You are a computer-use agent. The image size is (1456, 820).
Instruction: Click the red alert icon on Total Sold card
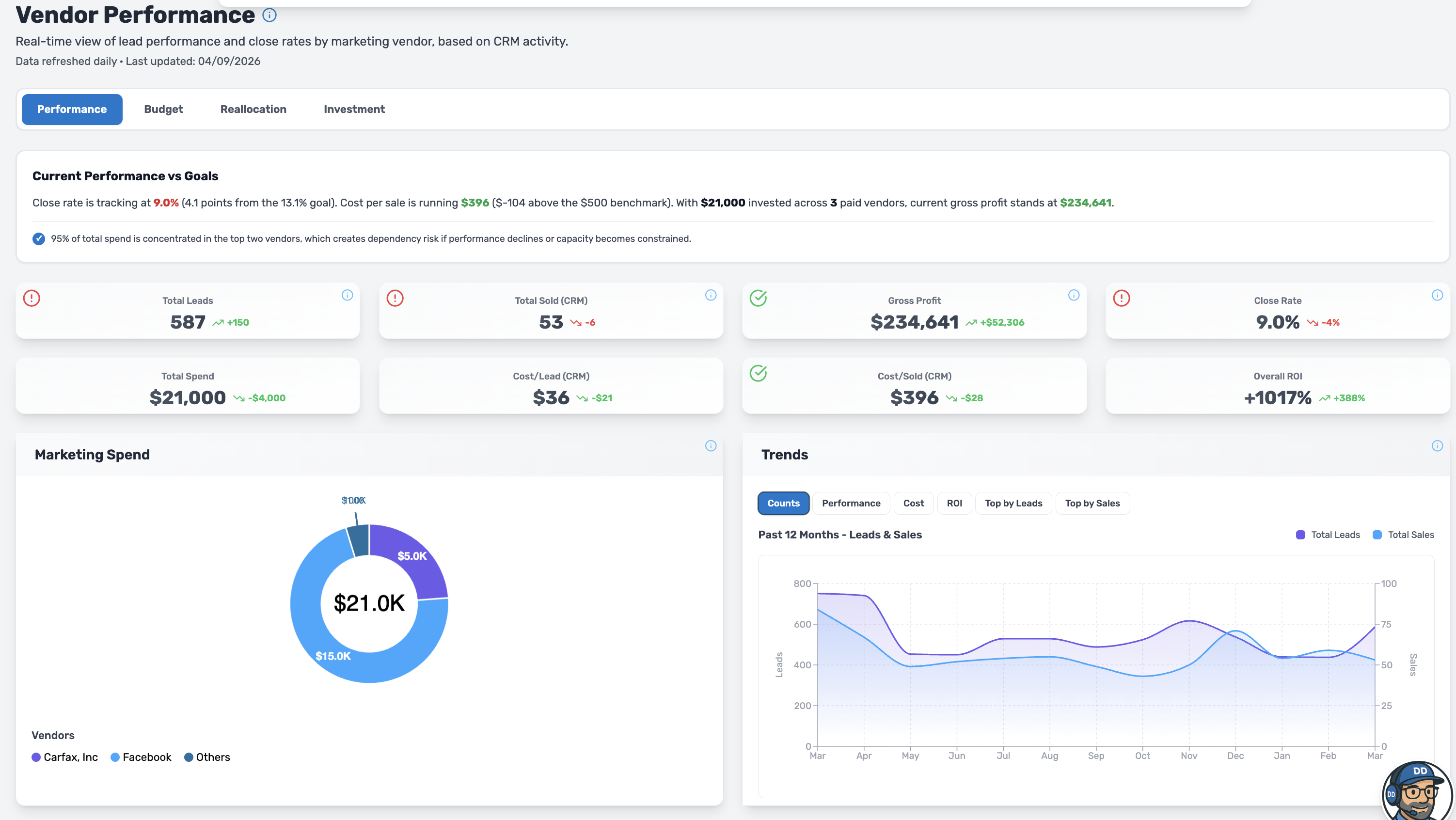tap(395, 298)
